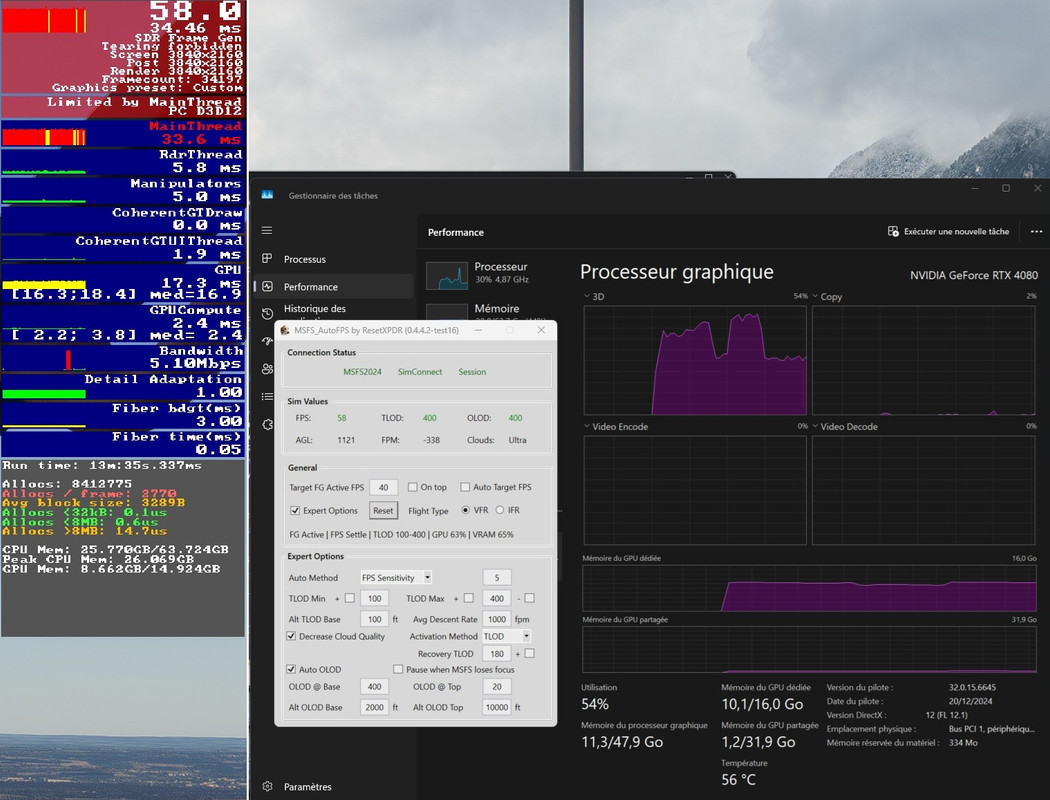The height and width of the screenshot is (800, 1050).
Task: Open the Task Manager hamburger navigation menu
Action: 267,230
